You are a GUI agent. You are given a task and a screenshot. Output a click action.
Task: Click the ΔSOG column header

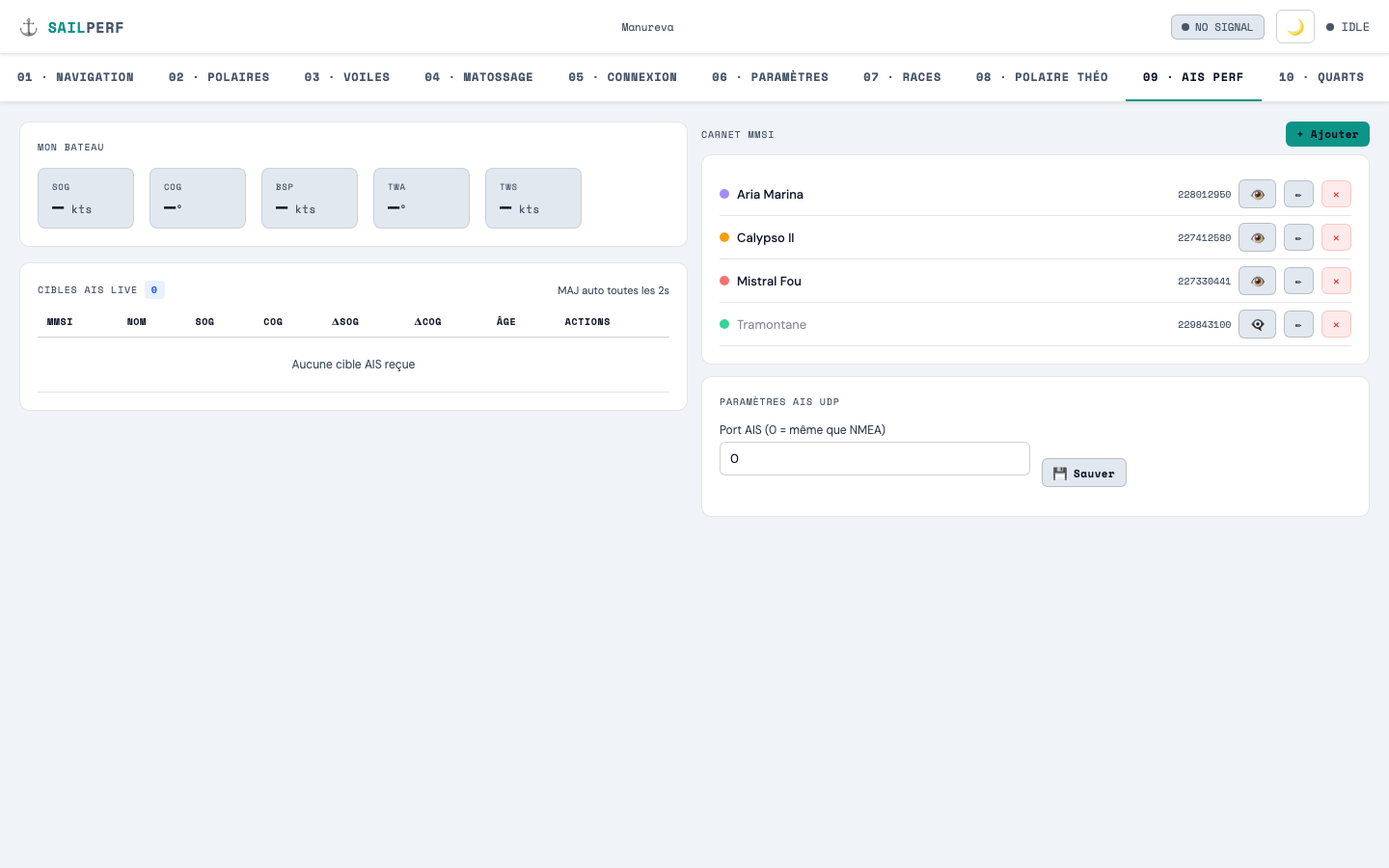(x=345, y=322)
